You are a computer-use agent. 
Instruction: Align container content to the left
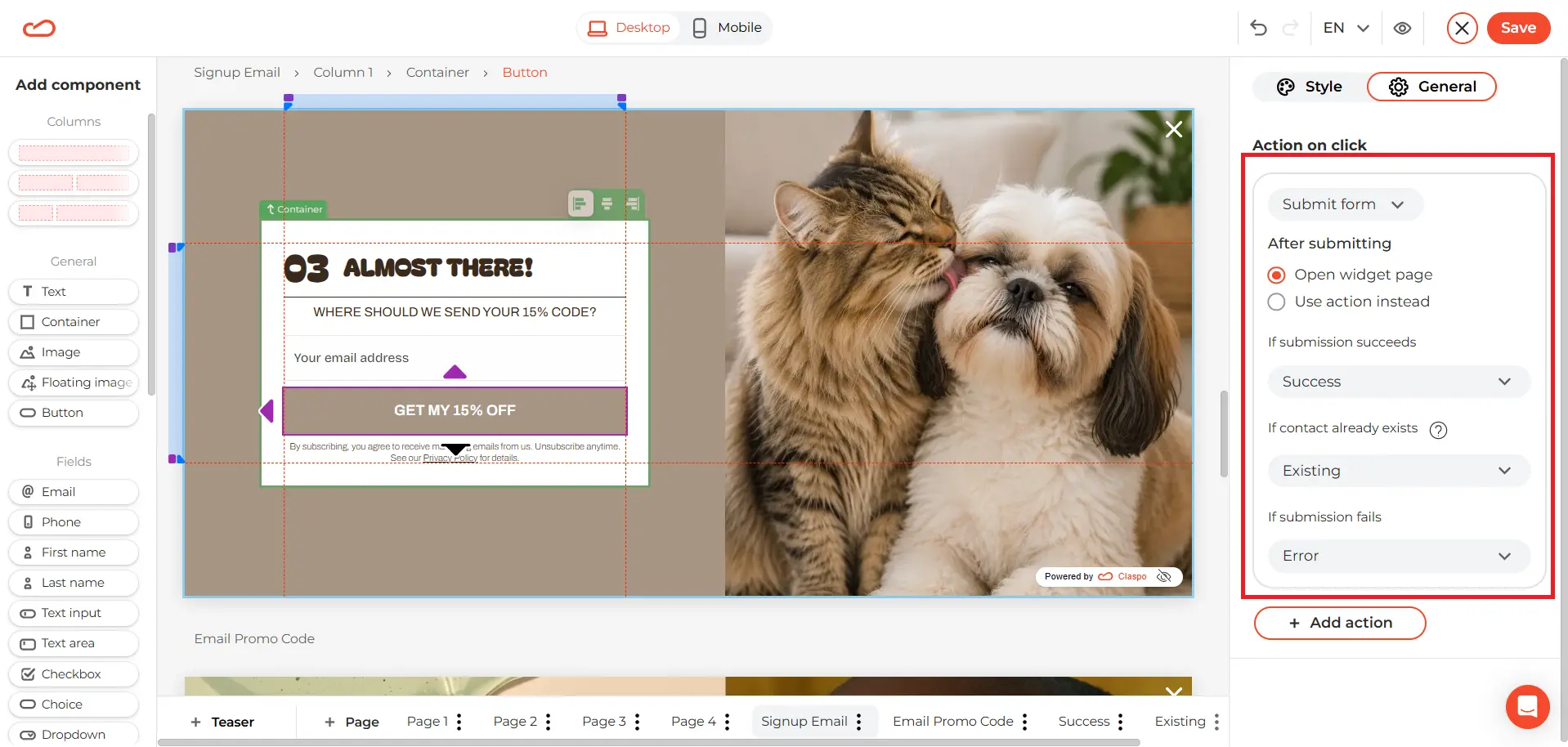tap(580, 204)
